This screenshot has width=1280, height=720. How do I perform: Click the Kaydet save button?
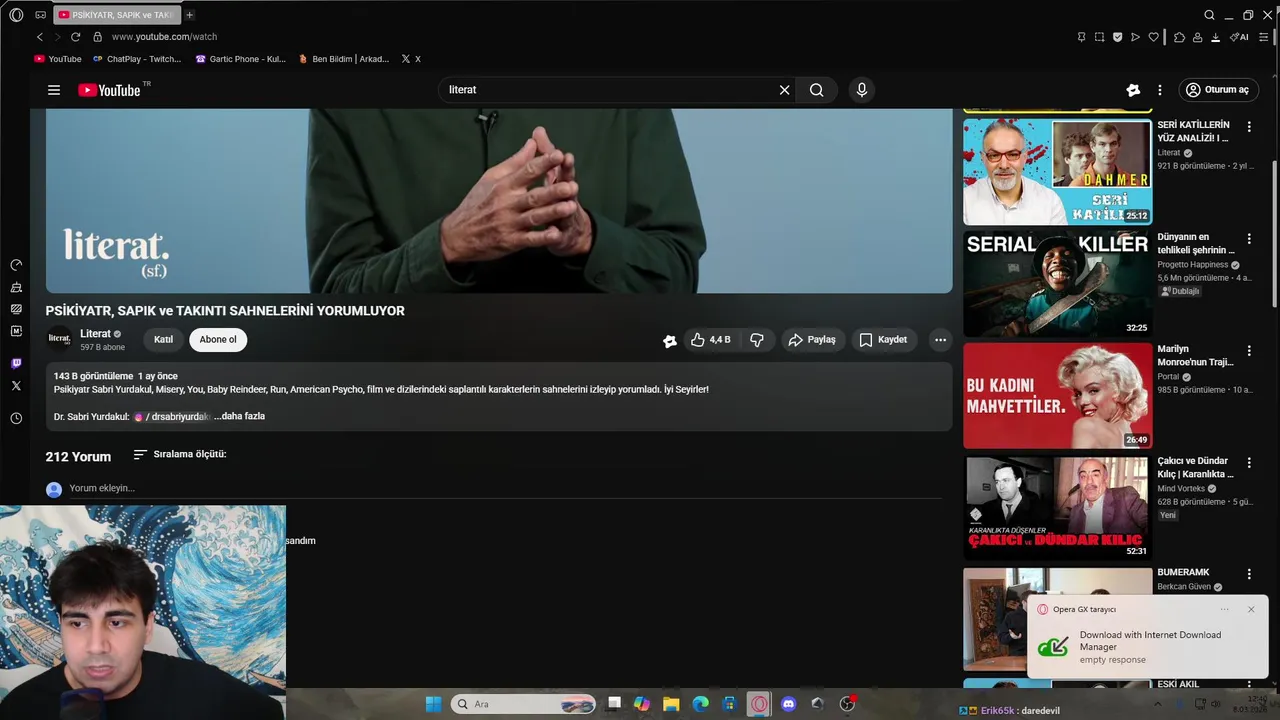[883, 340]
